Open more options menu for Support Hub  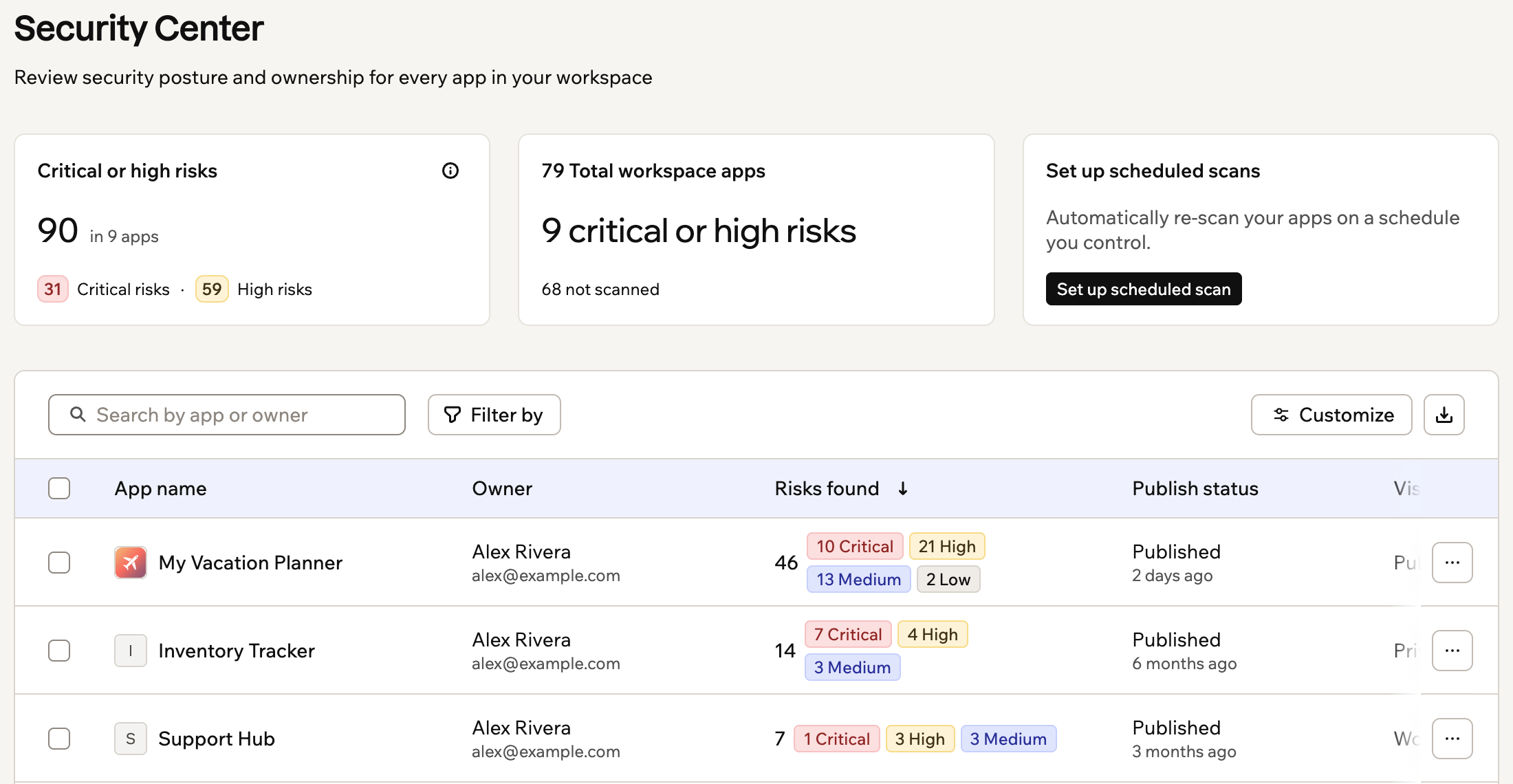coord(1452,739)
